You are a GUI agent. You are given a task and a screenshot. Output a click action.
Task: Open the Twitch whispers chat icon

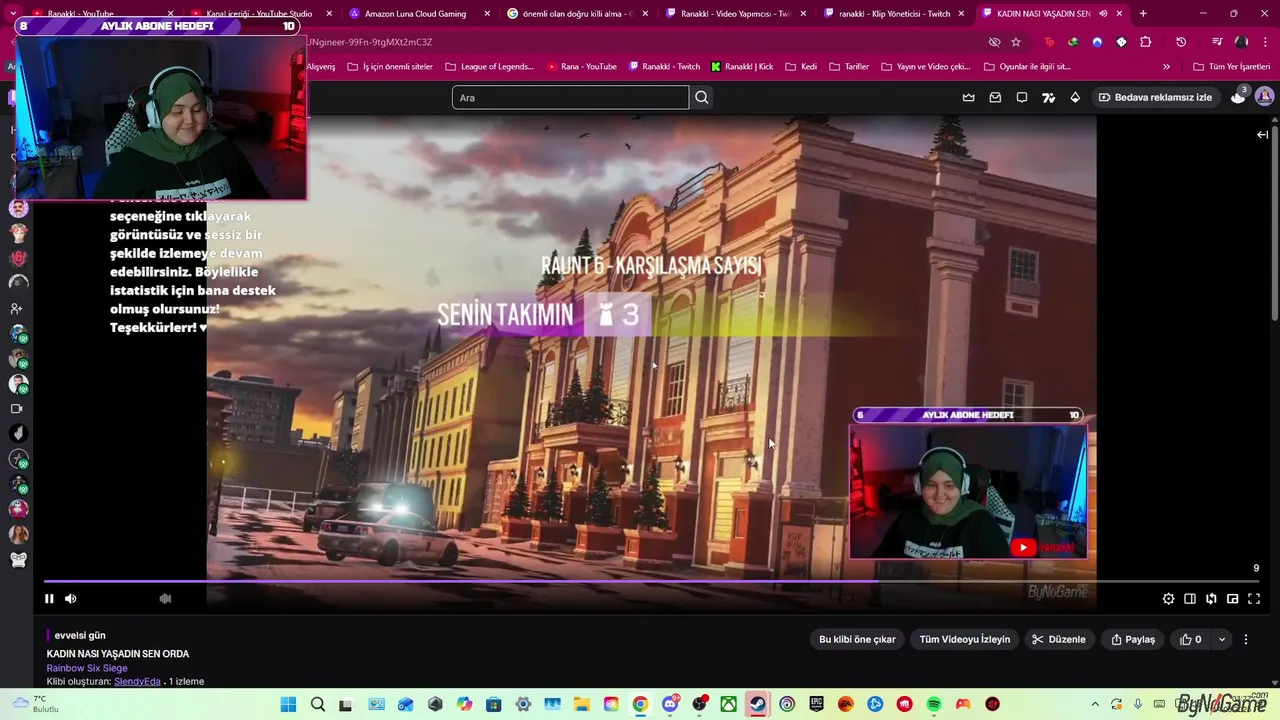pyautogui.click(x=1021, y=97)
